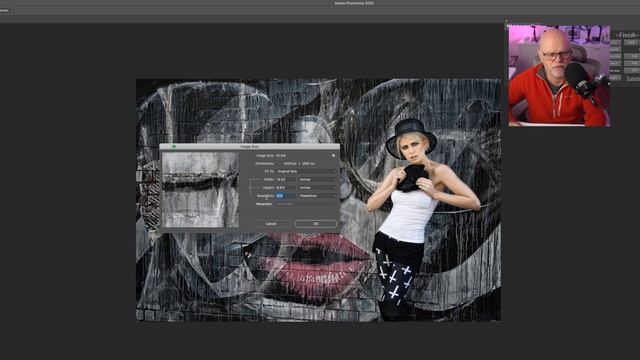Open the Resolution units dropdown
This screenshot has width=640, height=360.
pyautogui.click(x=318, y=196)
